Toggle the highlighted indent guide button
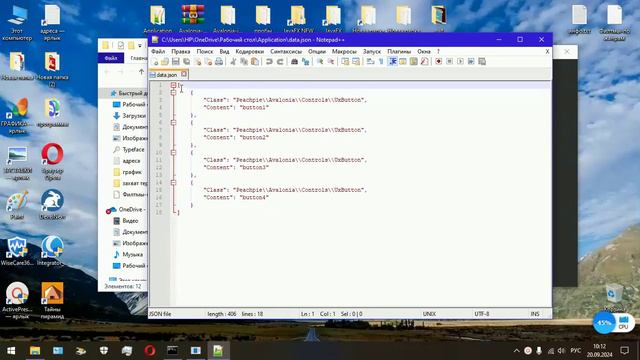The width and height of the screenshot is (640, 360). coord(392,62)
